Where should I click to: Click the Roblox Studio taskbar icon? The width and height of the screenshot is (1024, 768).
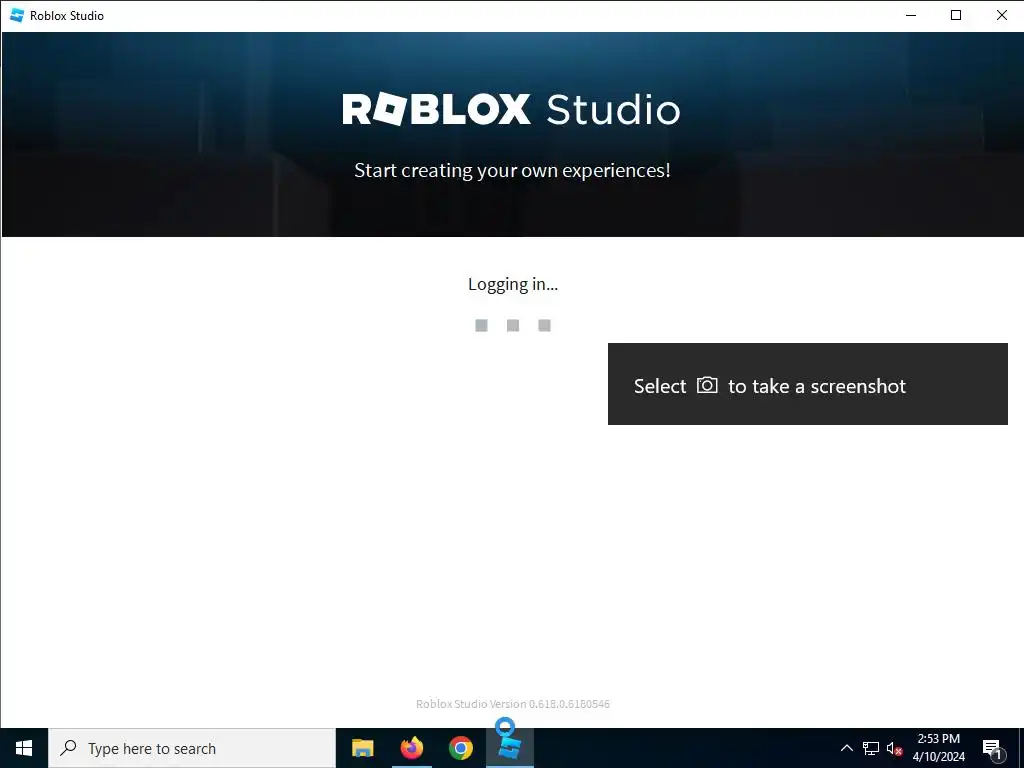coord(509,748)
